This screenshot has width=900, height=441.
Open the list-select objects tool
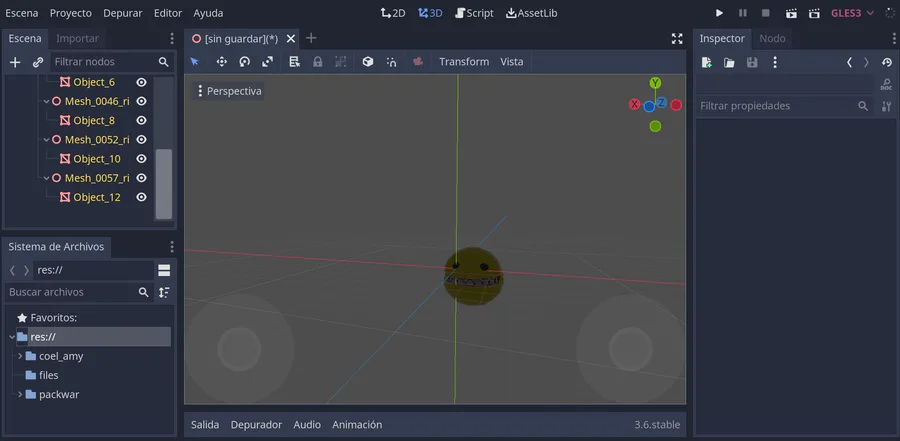pos(294,61)
